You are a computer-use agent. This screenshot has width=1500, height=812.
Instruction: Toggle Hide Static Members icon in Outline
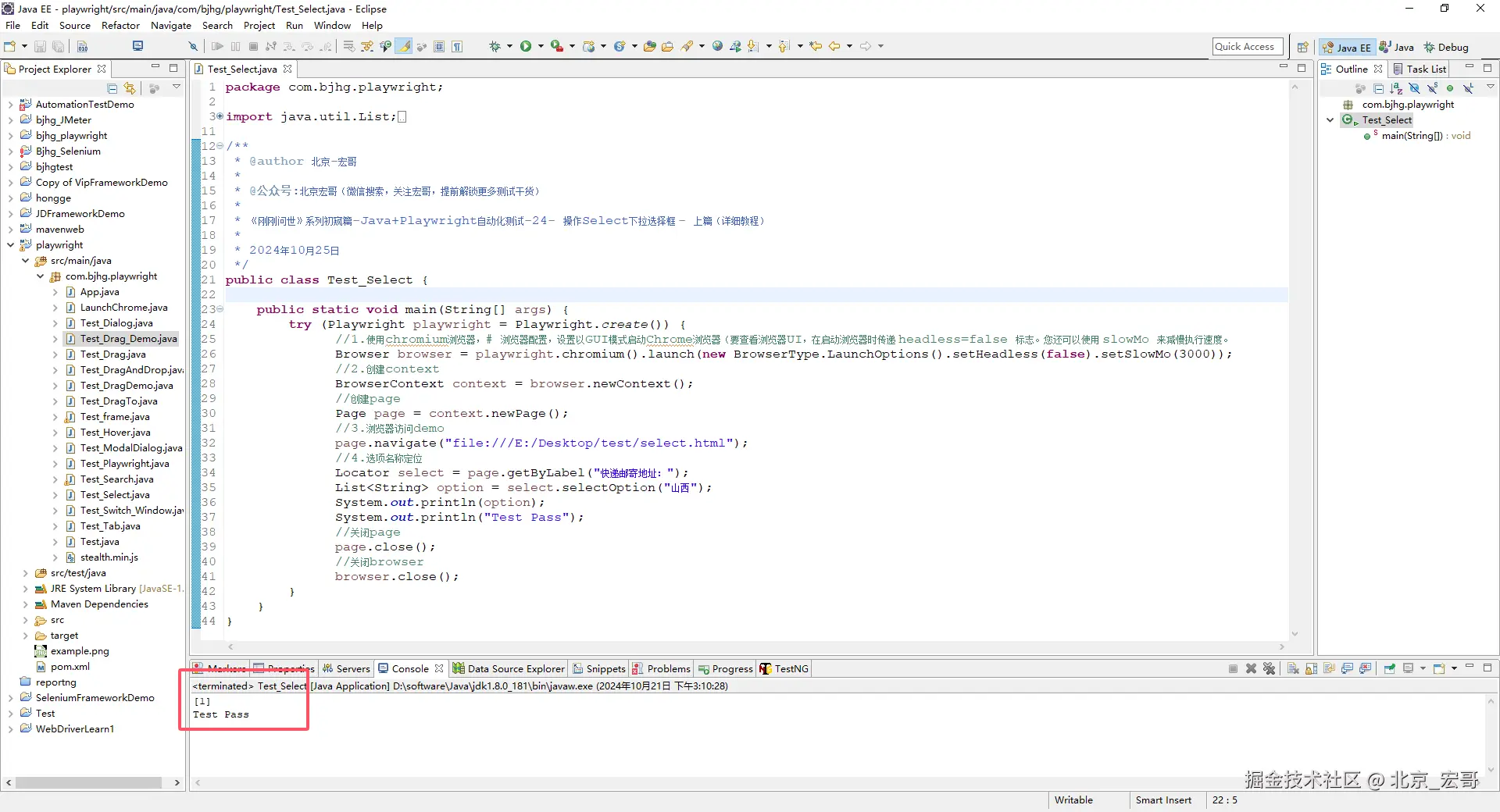1432,88
